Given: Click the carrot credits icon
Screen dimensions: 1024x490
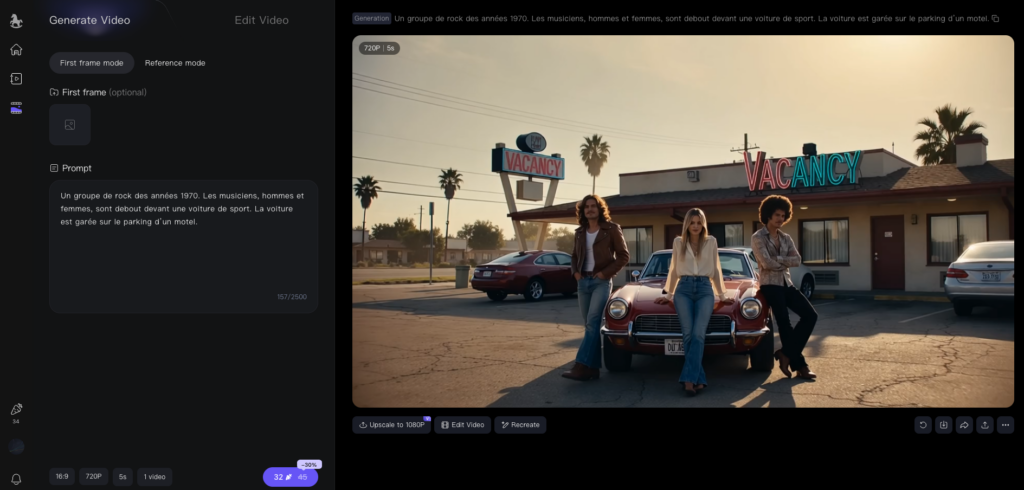Looking at the screenshot, I should point(16,409).
